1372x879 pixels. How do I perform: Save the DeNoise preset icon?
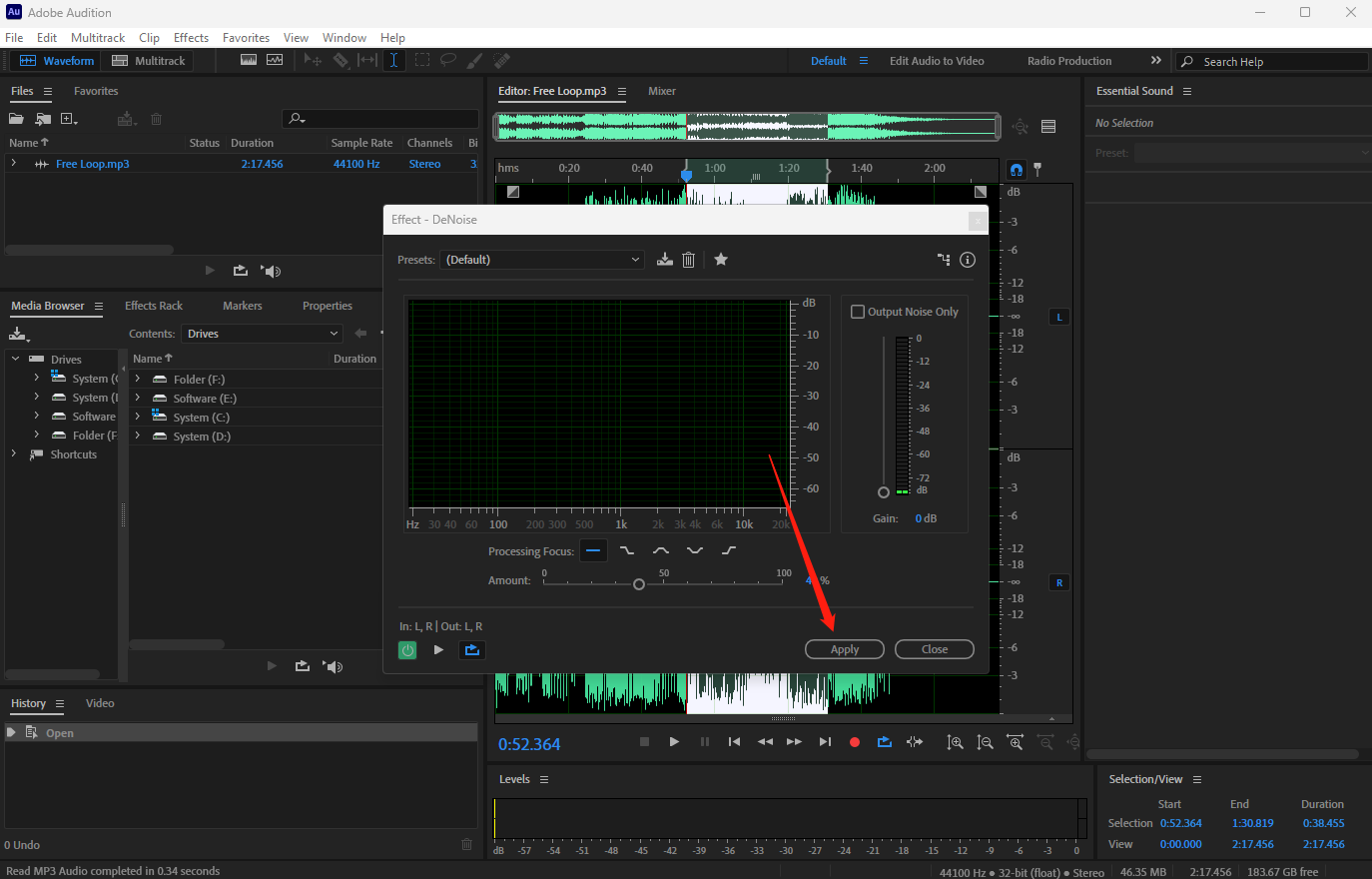tap(665, 260)
